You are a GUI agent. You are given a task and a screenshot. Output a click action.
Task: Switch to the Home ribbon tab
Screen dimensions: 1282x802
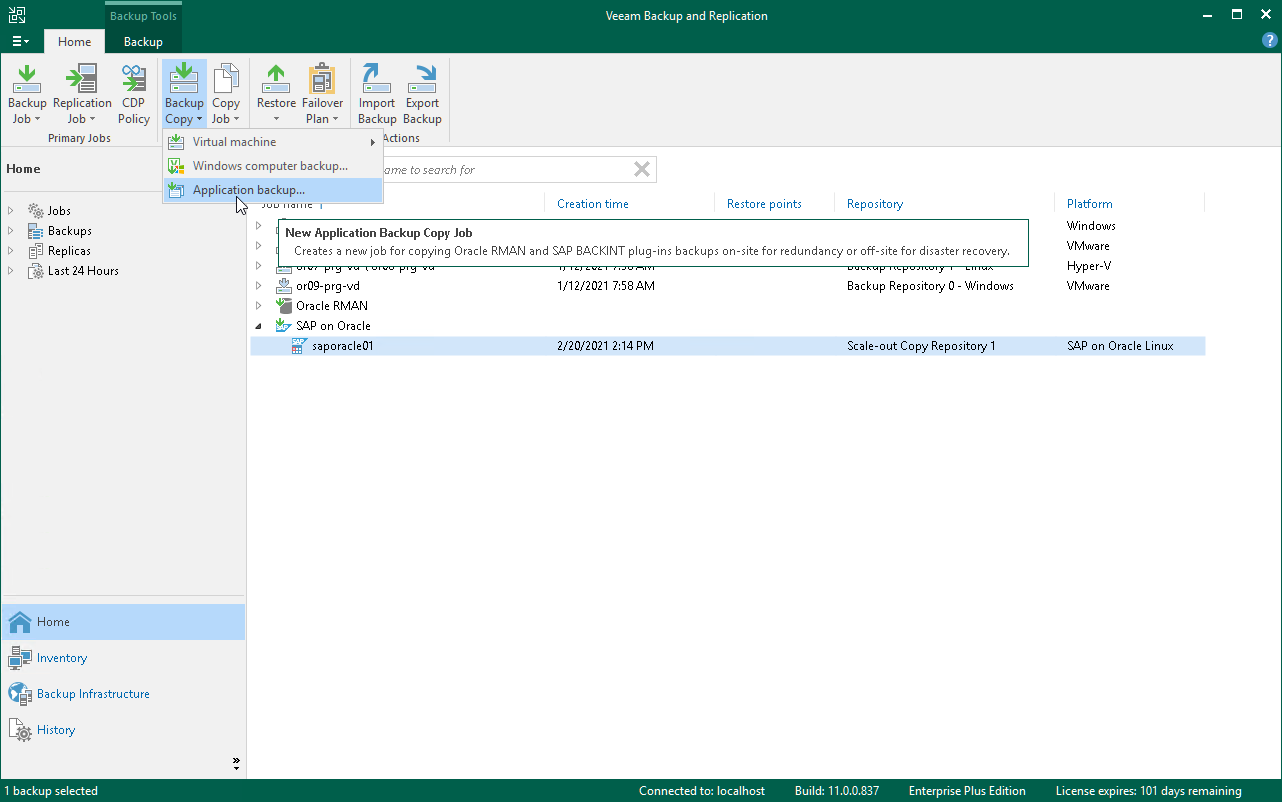[x=74, y=42]
